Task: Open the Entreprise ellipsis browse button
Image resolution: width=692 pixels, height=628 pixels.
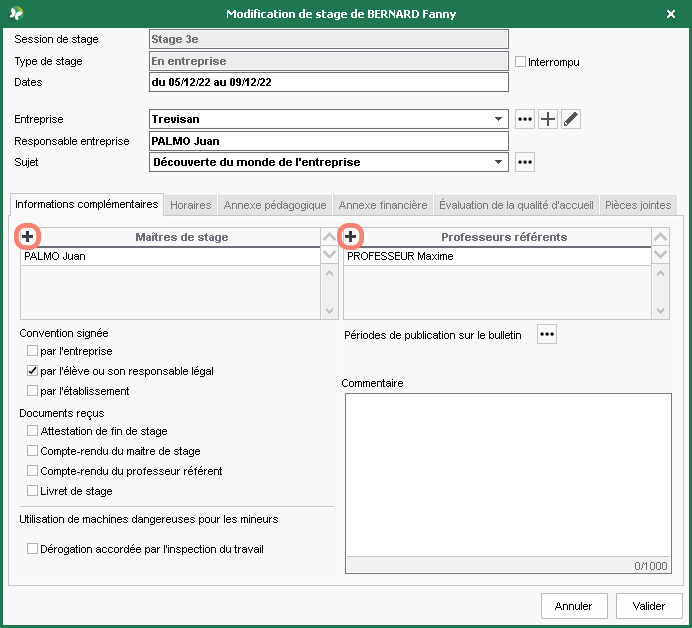Action: 525,119
